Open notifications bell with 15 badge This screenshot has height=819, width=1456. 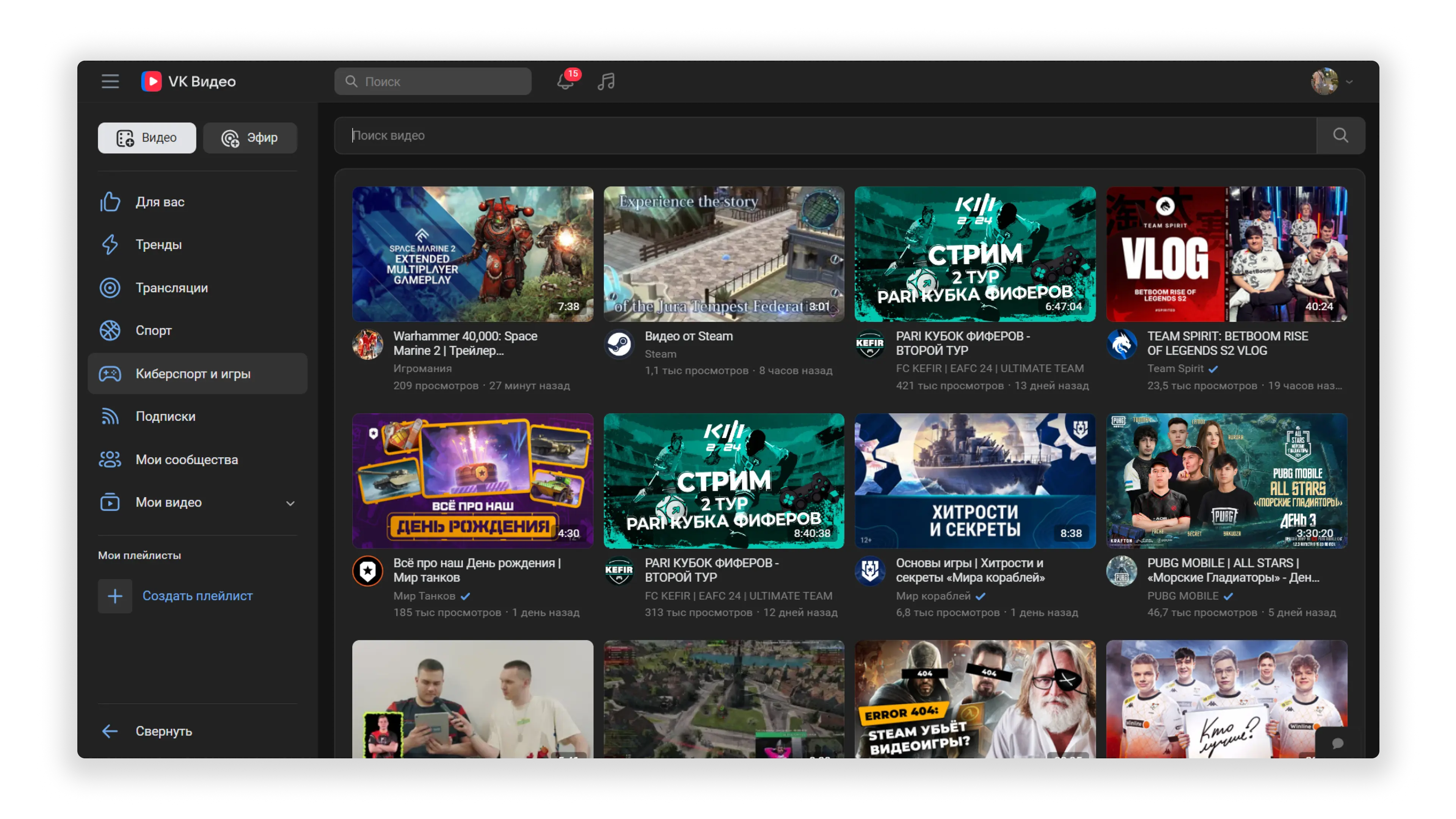(x=565, y=81)
